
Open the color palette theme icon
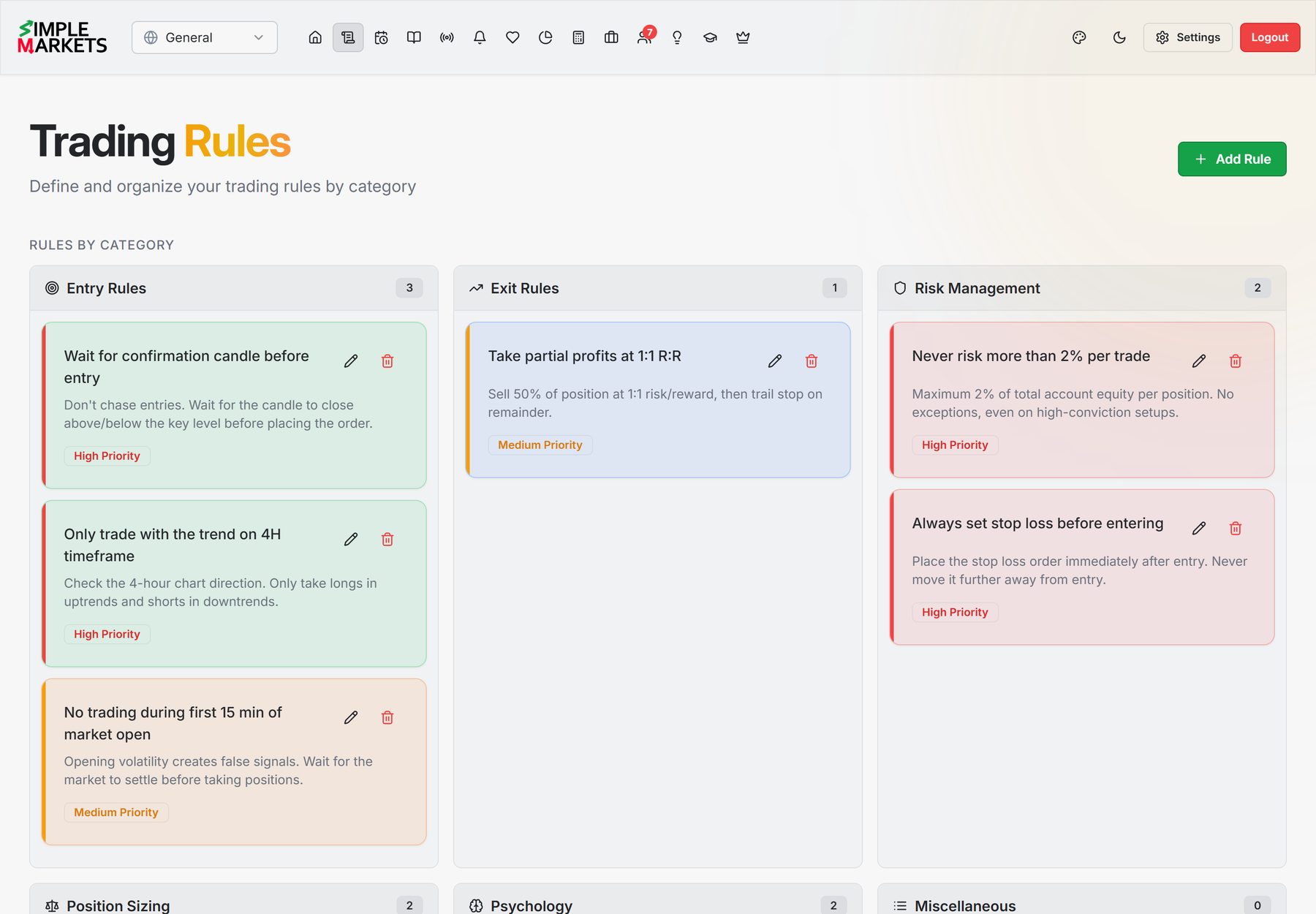(x=1079, y=37)
